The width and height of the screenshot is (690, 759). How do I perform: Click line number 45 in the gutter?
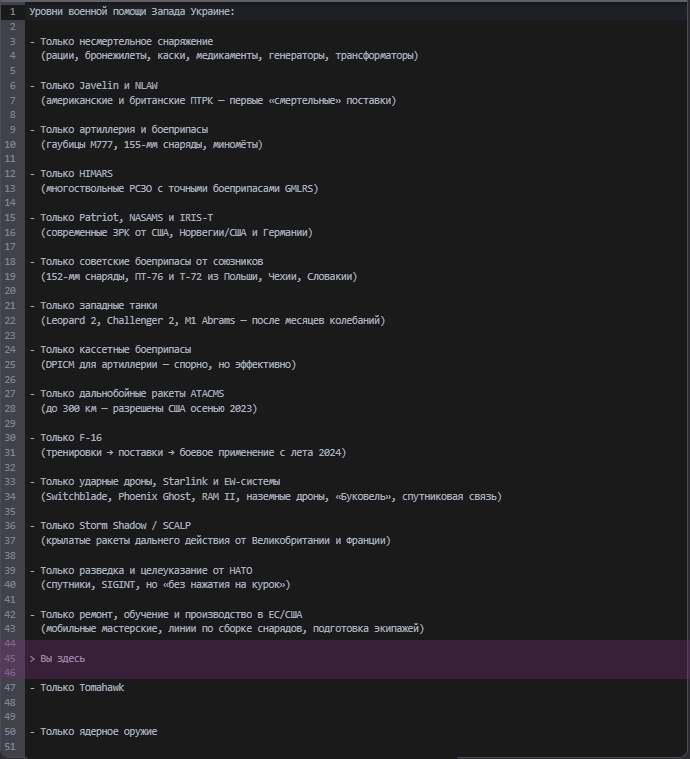pos(10,658)
